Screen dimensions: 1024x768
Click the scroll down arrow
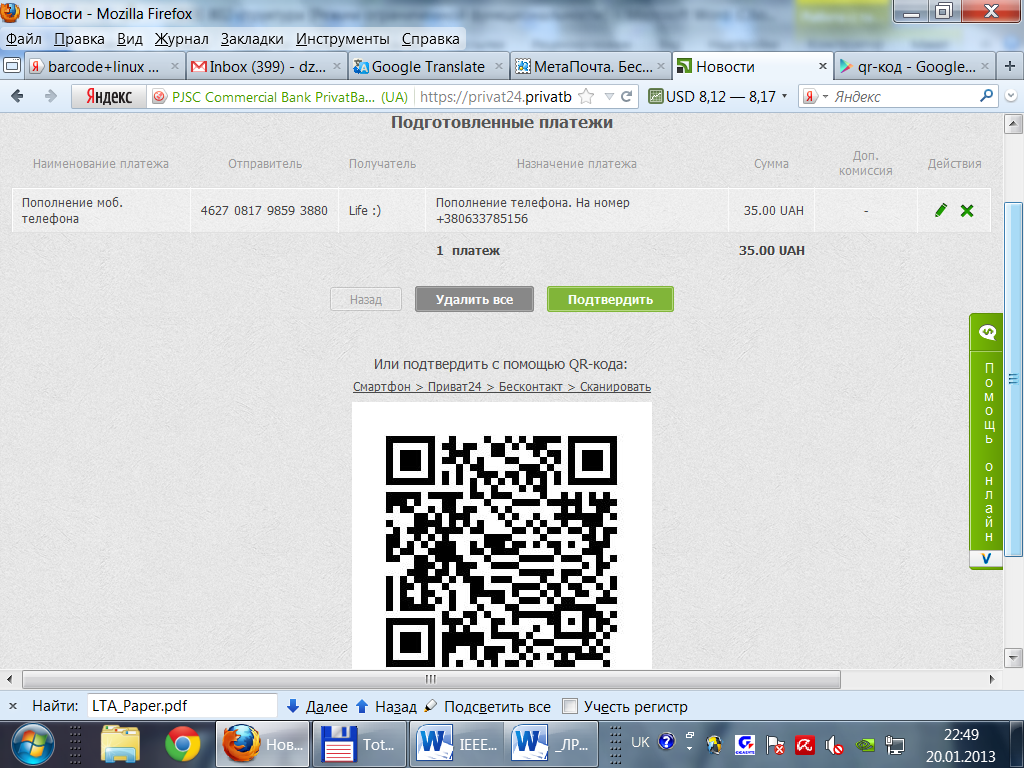[1013, 657]
